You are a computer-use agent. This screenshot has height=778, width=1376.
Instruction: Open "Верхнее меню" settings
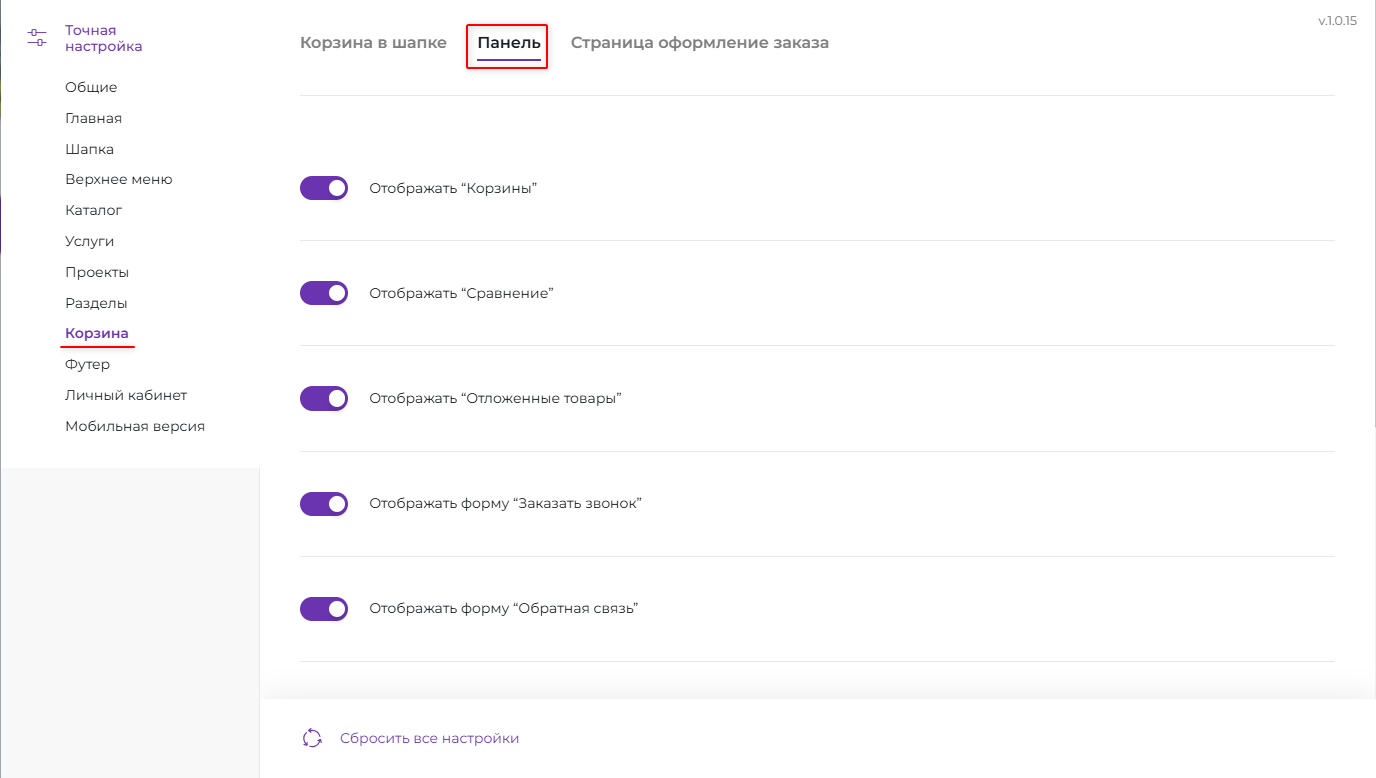click(119, 179)
